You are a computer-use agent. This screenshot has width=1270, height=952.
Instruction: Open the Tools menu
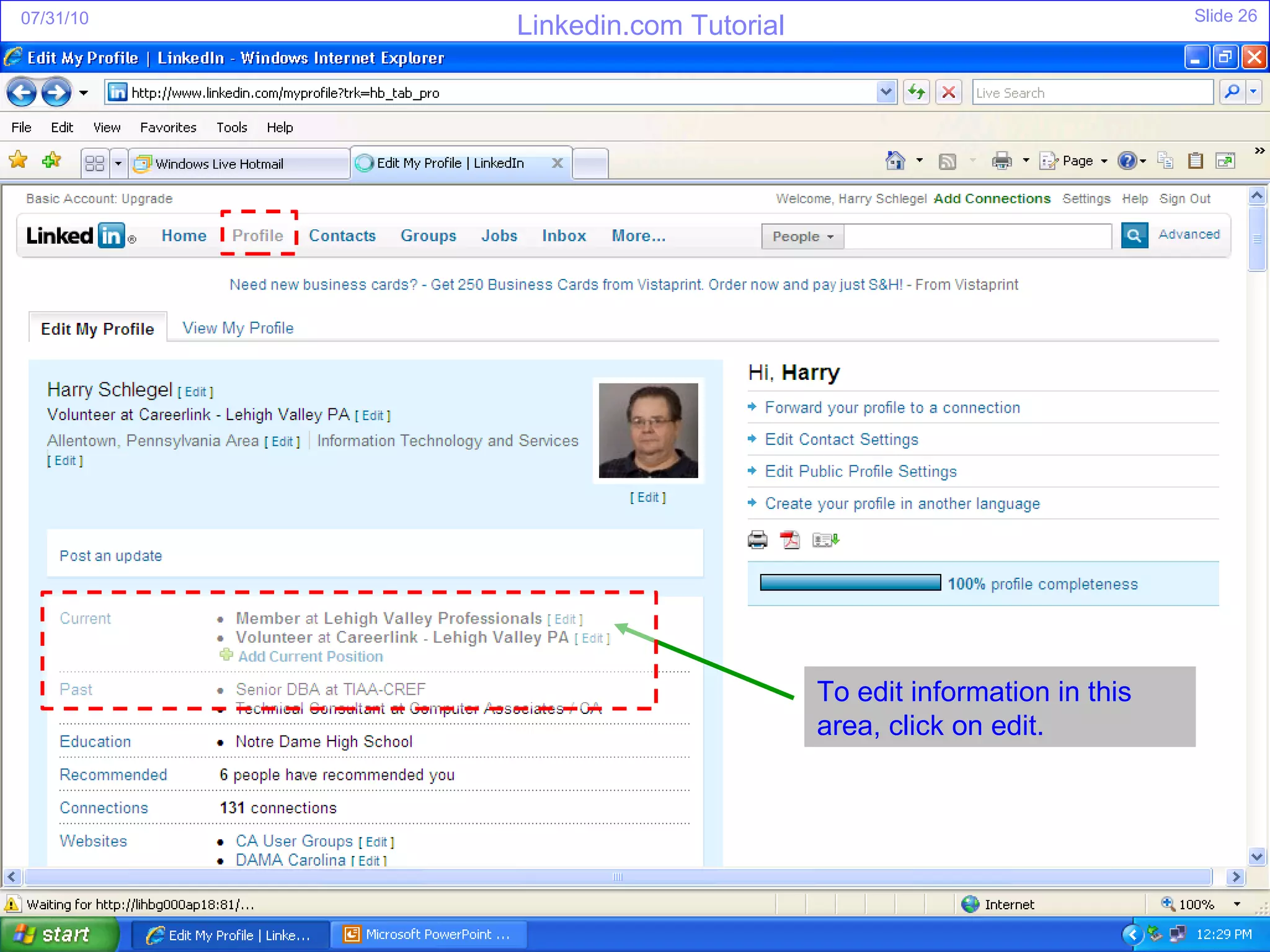(231, 127)
